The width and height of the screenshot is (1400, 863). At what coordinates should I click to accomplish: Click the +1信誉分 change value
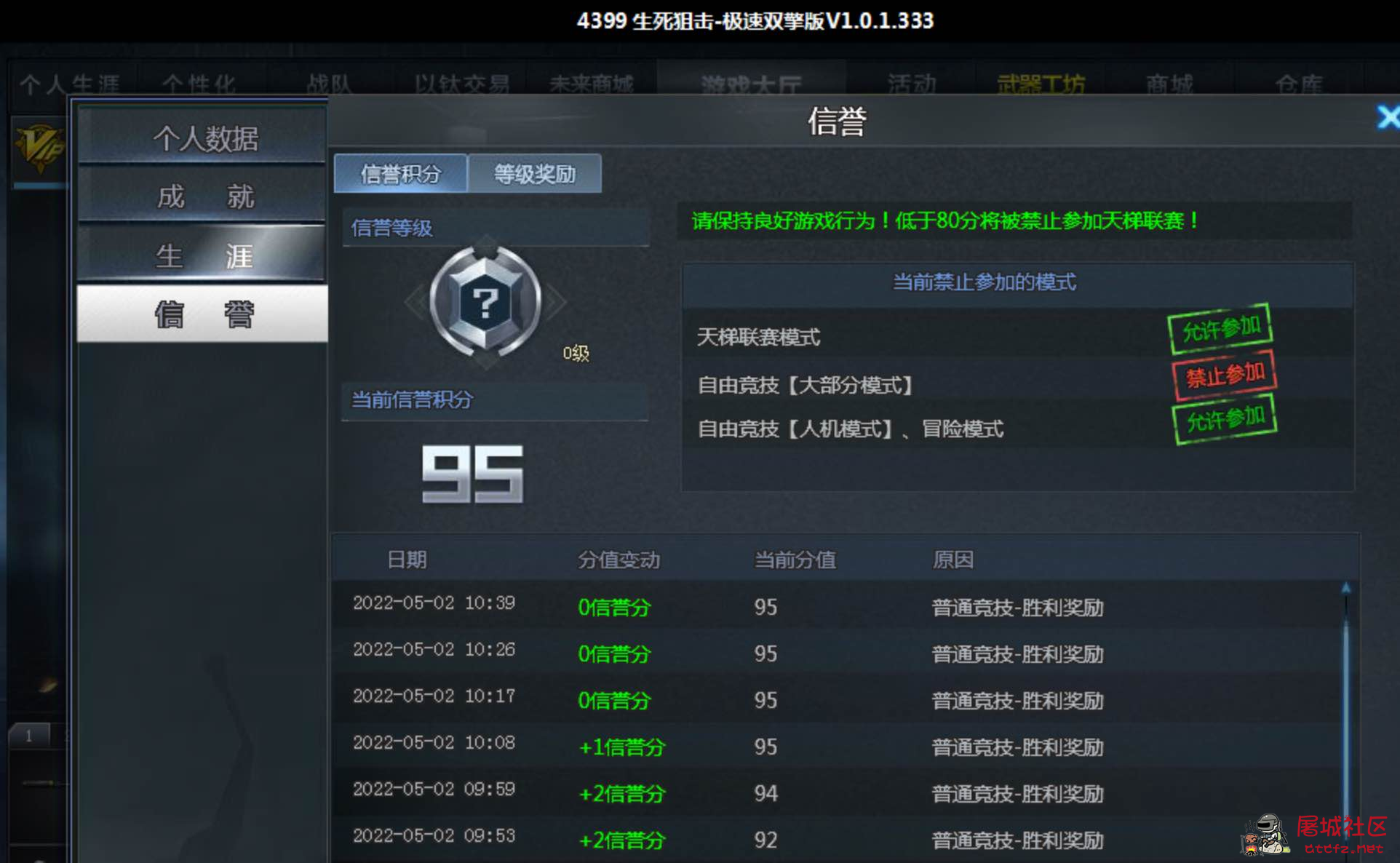pos(621,747)
